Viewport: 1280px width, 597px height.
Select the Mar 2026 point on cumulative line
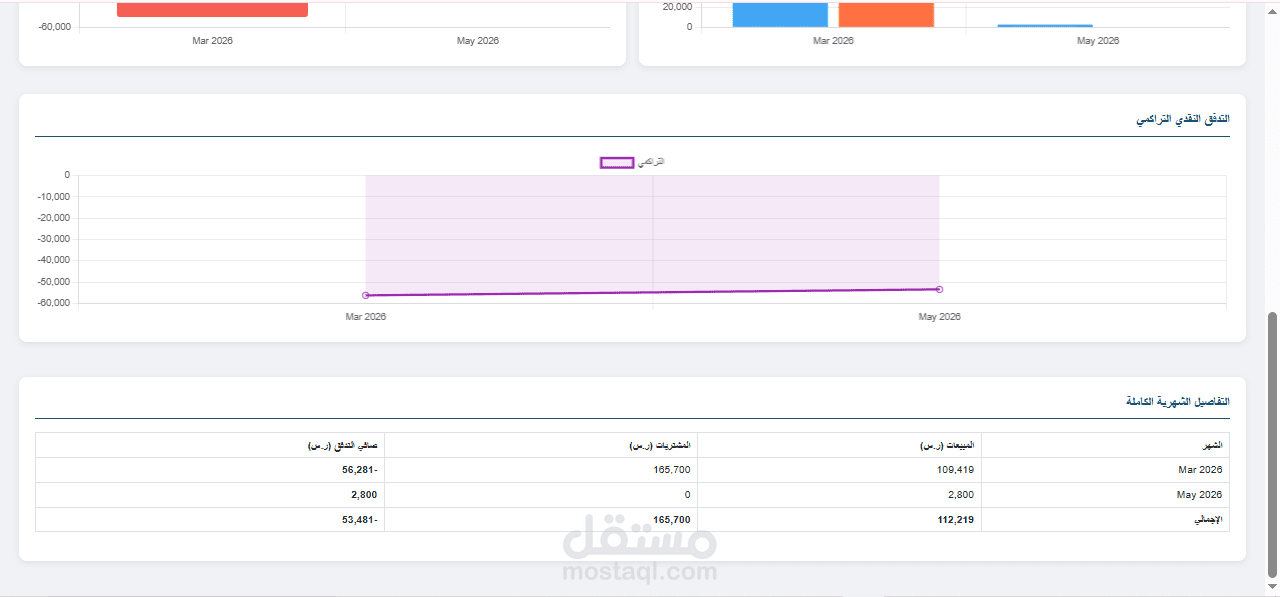tap(366, 295)
